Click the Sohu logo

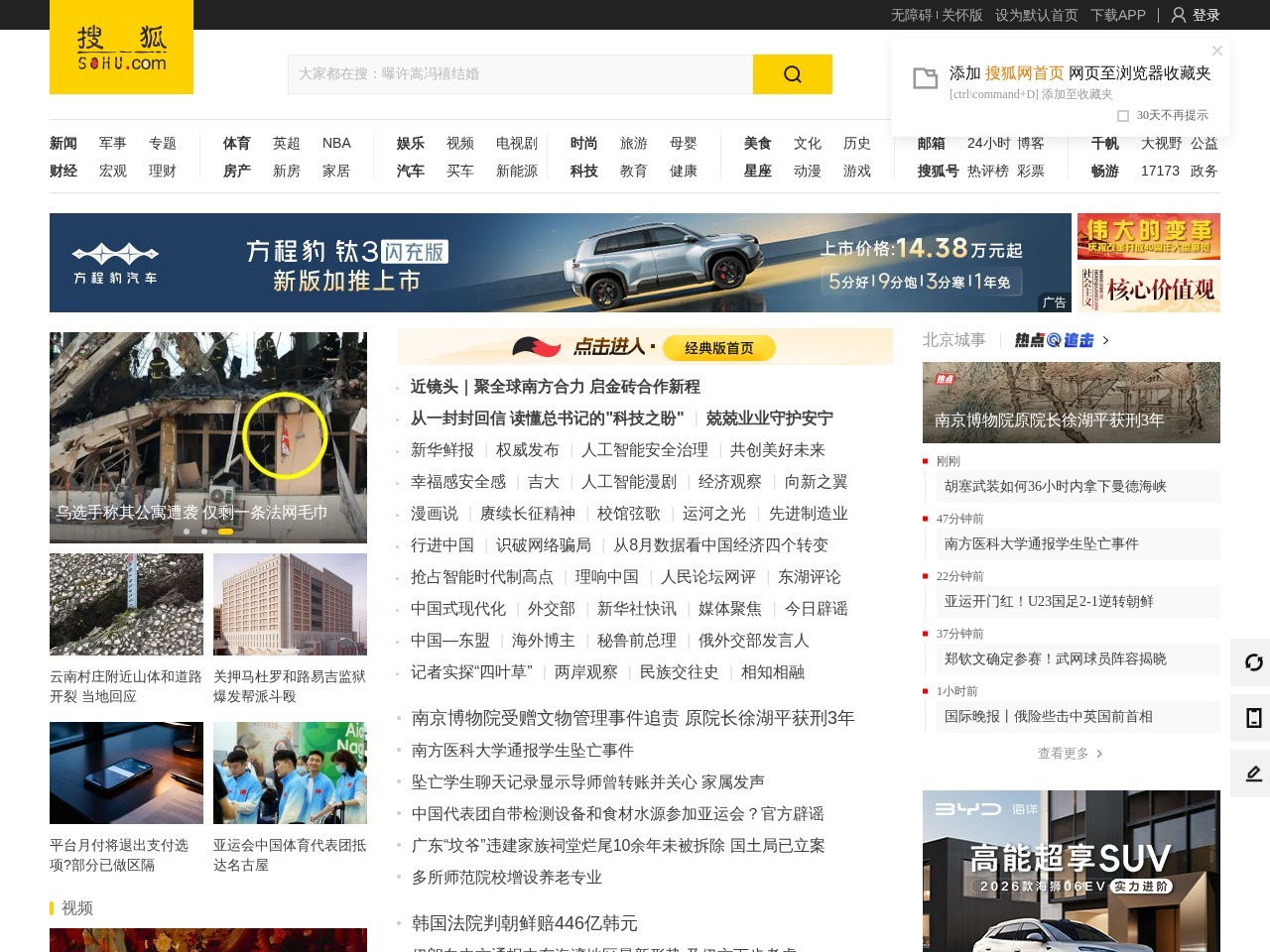tap(121, 50)
